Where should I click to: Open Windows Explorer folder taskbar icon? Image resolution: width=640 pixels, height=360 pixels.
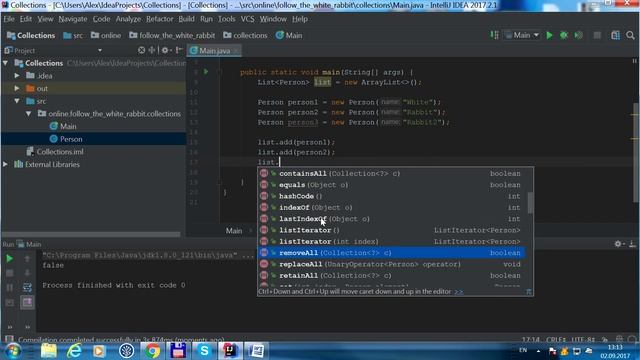(49, 351)
